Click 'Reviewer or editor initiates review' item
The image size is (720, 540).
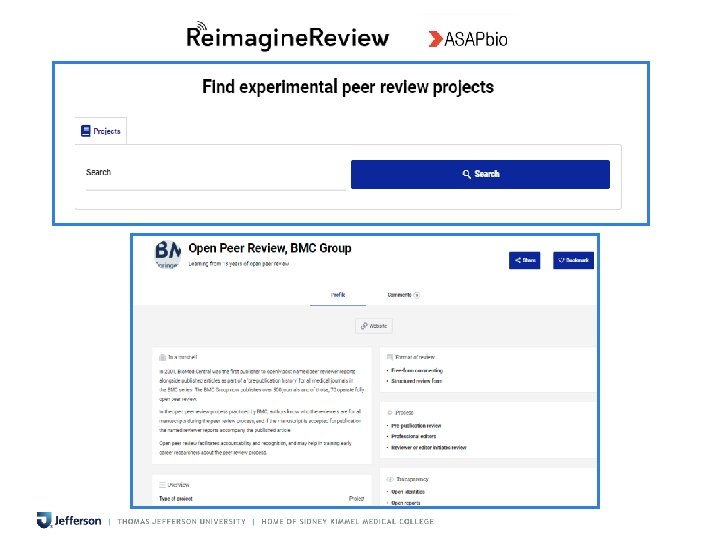pos(428,447)
